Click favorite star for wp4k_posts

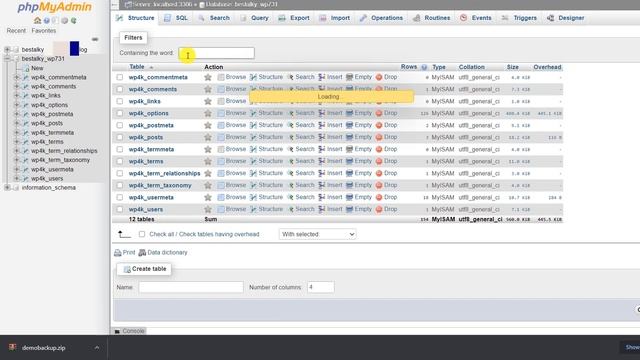tap(208, 137)
